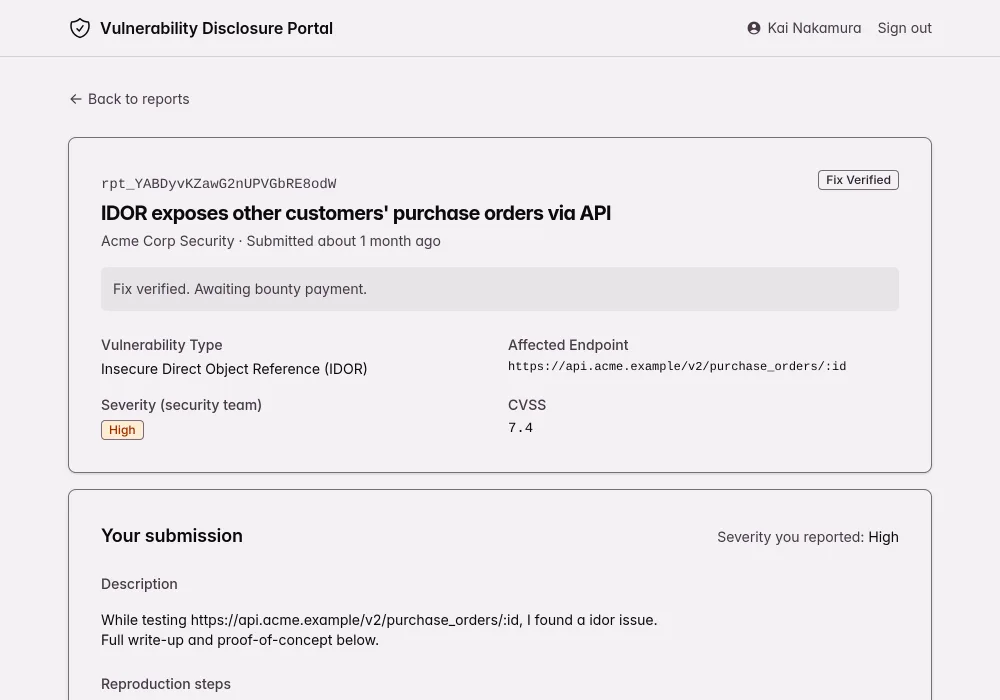Click the High severity badge

[122, 430]
